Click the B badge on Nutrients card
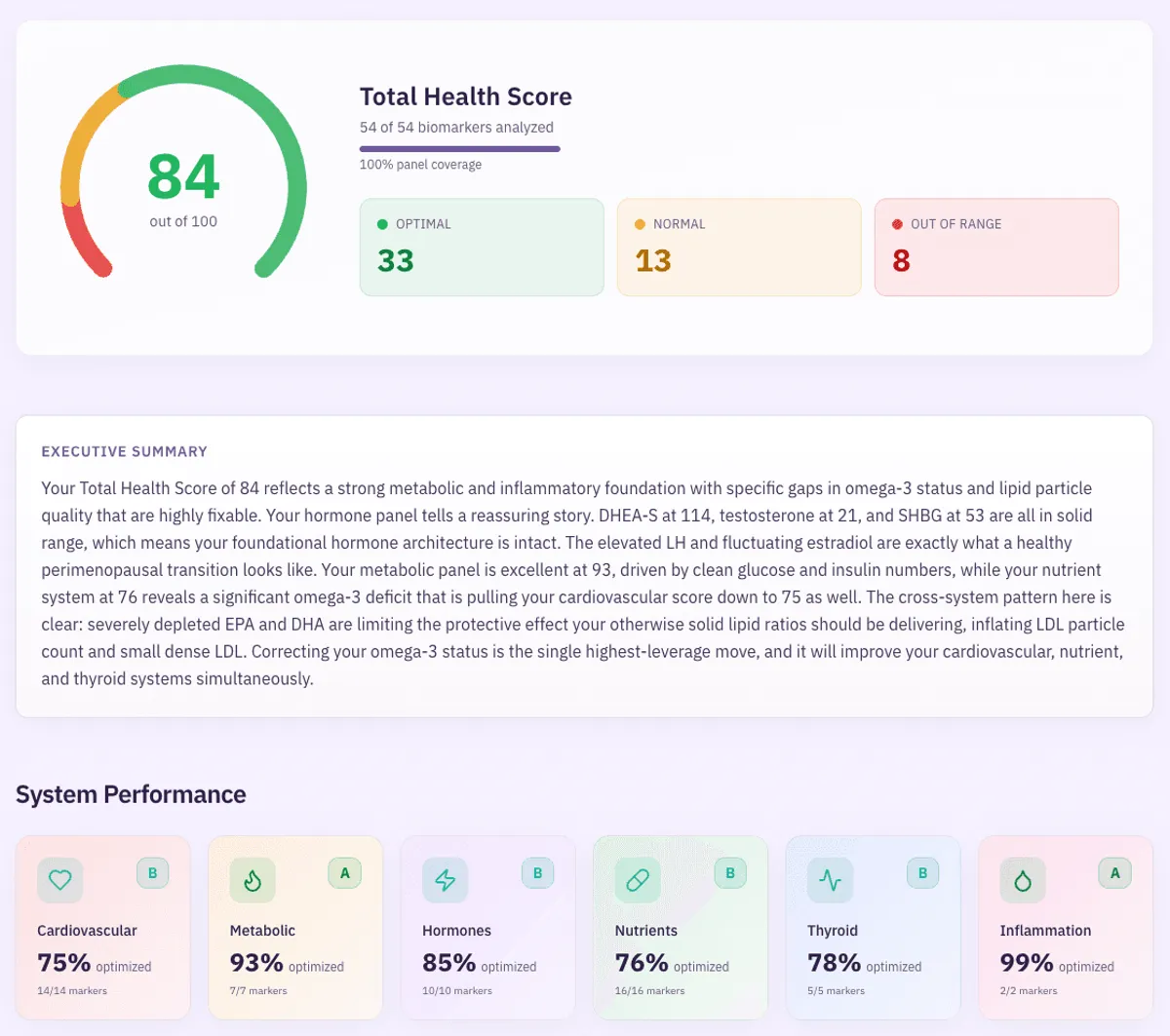 [729, 873]
